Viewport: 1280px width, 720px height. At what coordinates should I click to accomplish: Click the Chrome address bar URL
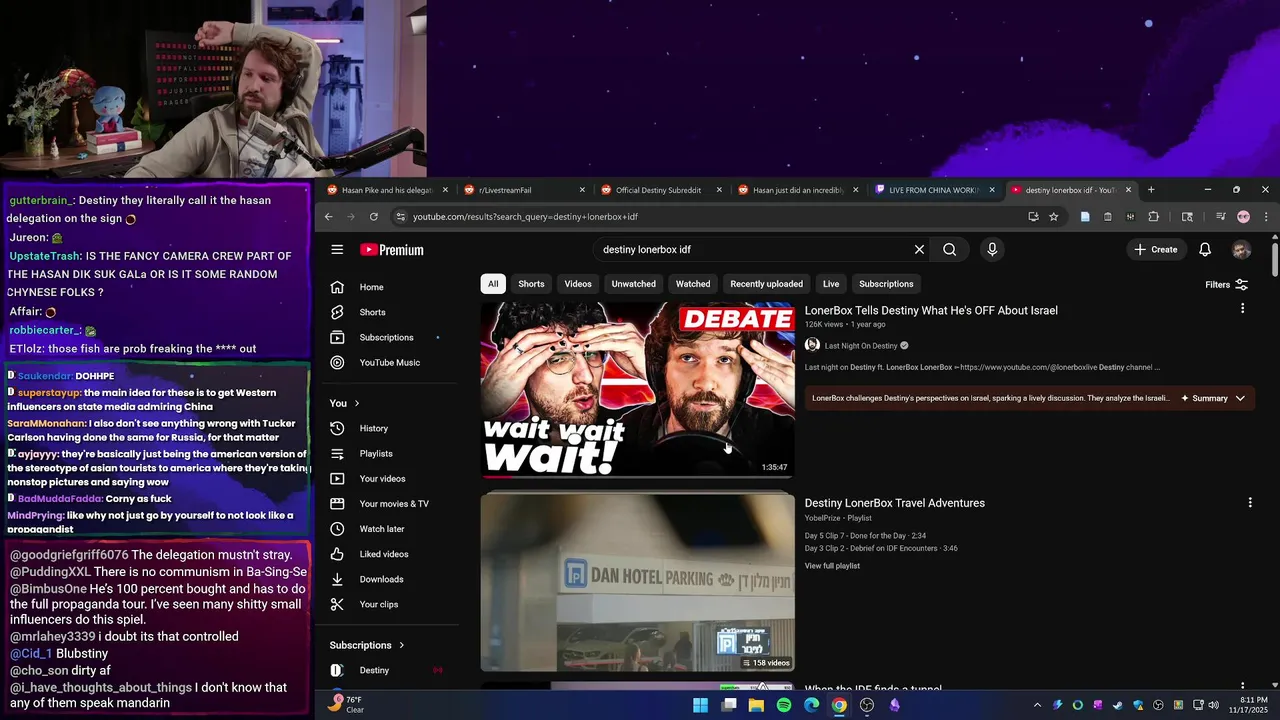(x=525, y=217)
